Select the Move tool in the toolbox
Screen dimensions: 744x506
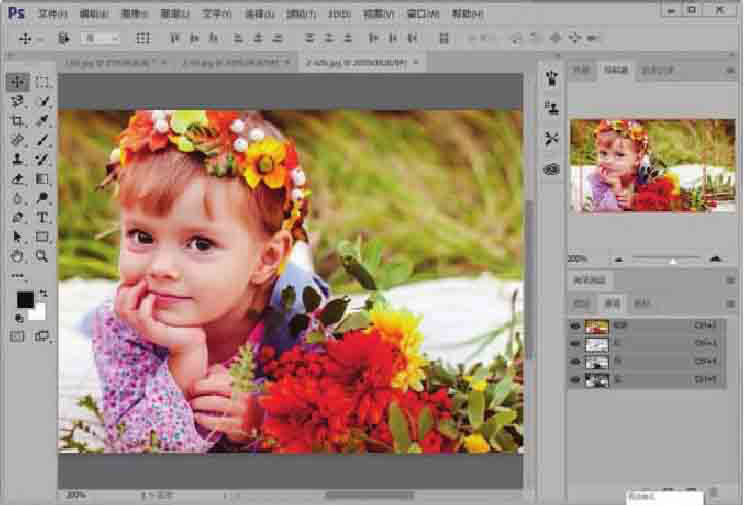(18, 82)
